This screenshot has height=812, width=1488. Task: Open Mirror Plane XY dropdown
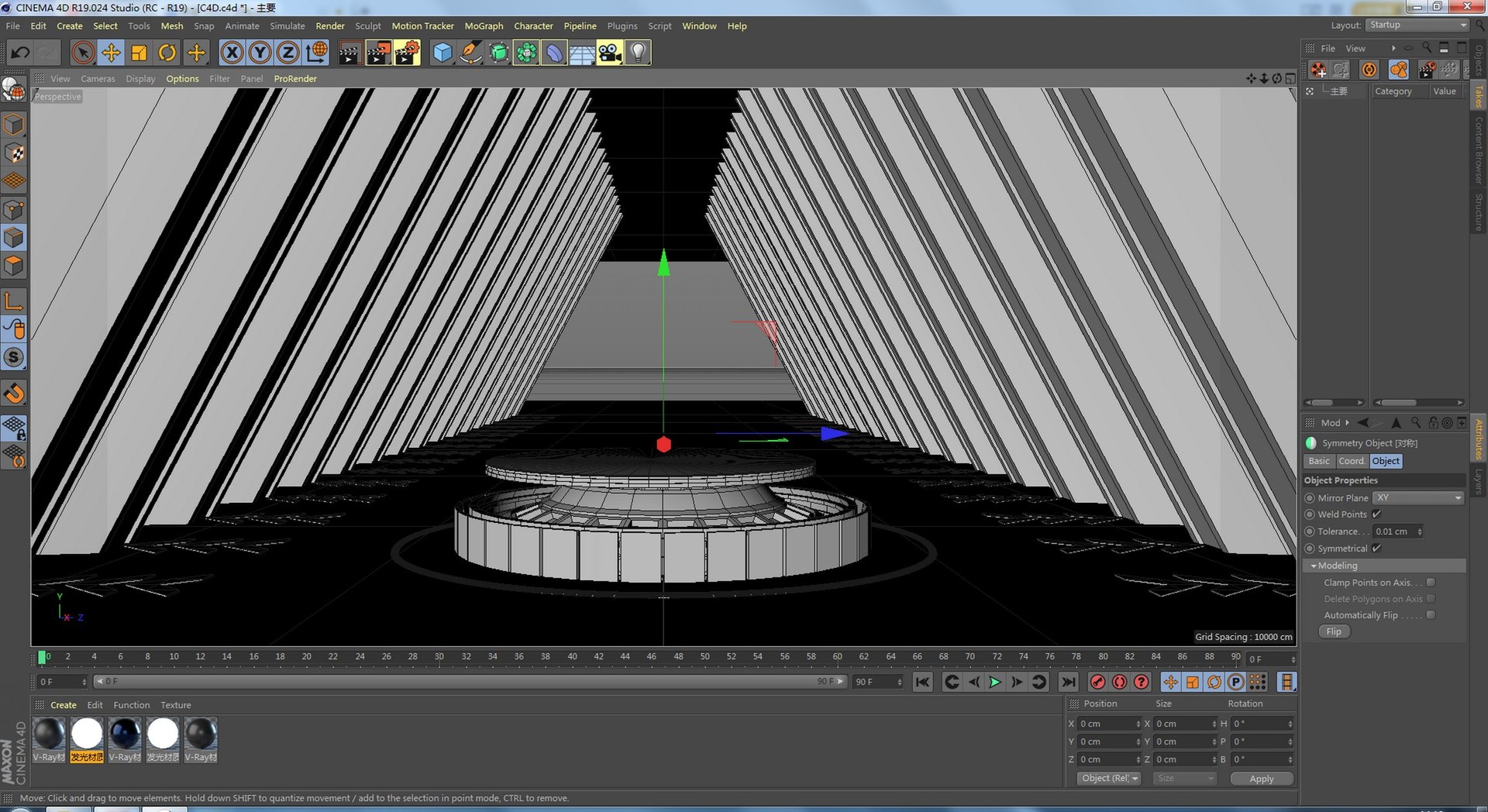pyautogui.click(x=1418, y=498)
